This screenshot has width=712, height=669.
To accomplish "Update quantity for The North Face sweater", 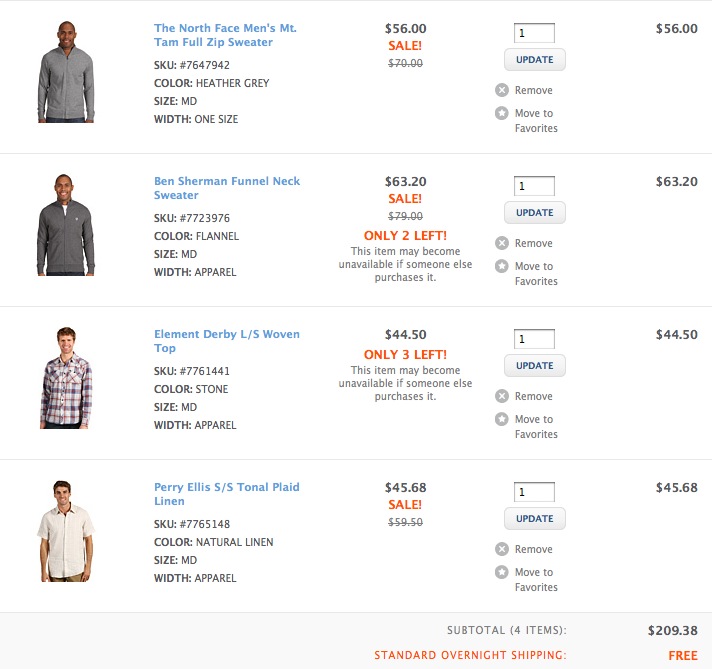I will coord(534,59).
